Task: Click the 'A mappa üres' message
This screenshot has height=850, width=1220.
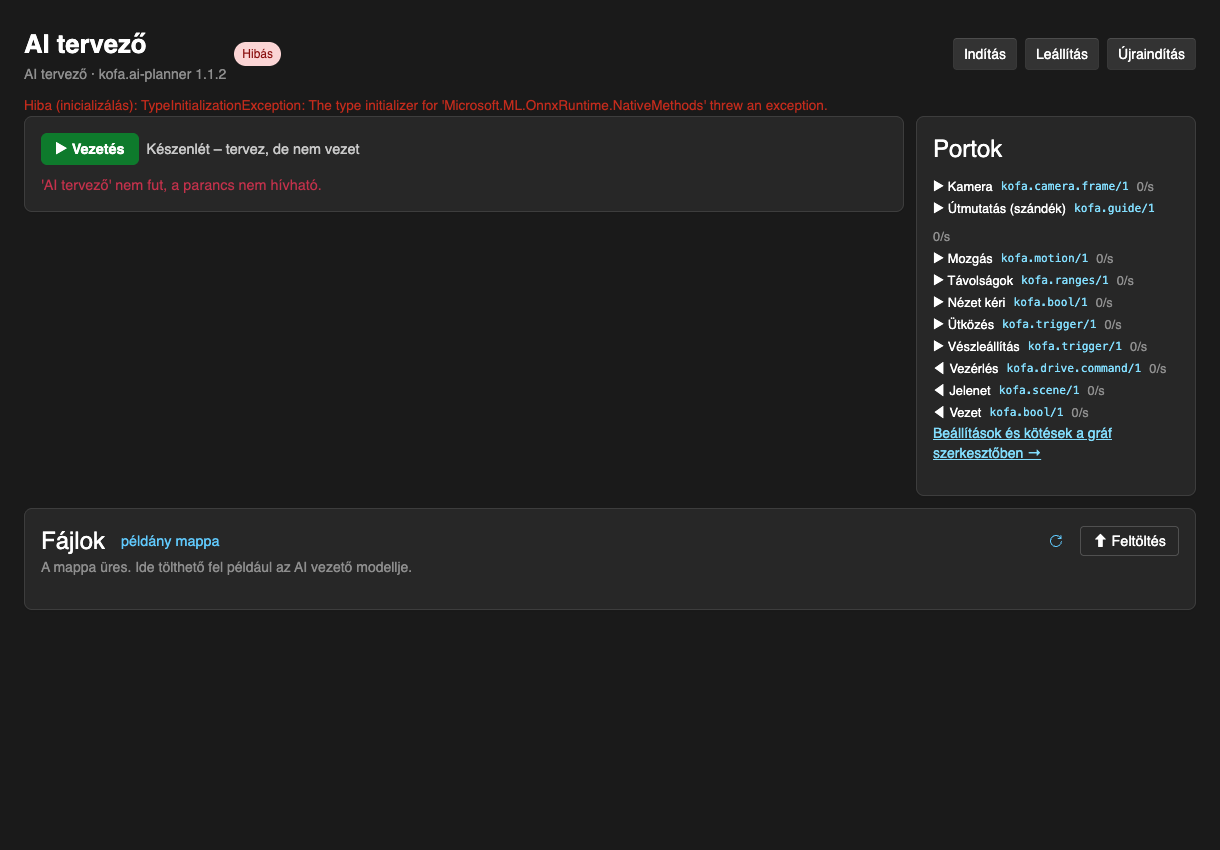Action: point(226,567)
